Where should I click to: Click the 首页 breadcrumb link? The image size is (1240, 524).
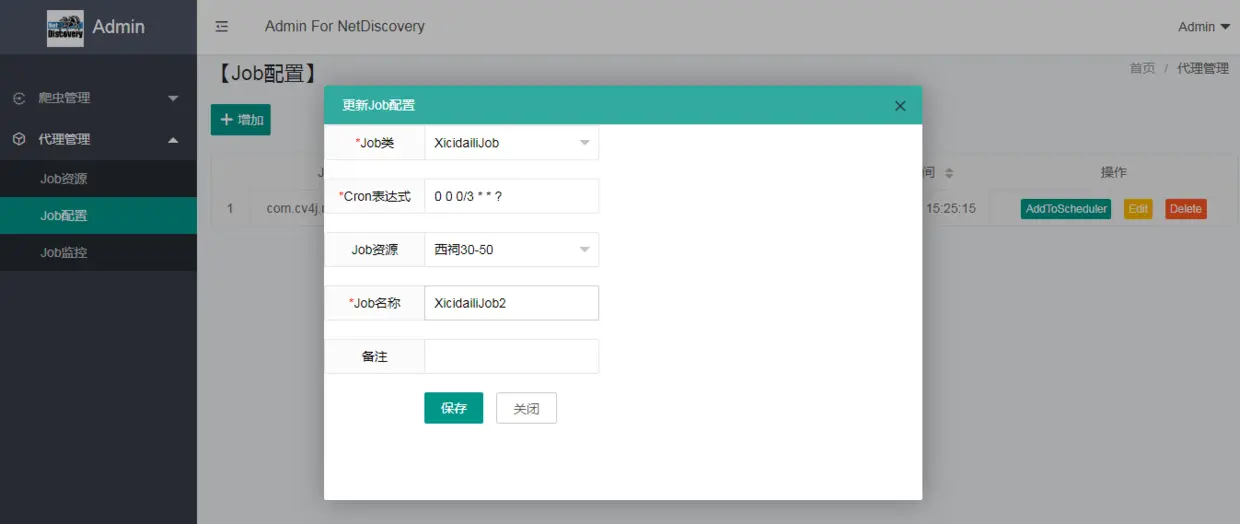pyautogui.click(x=1142, y=68)
